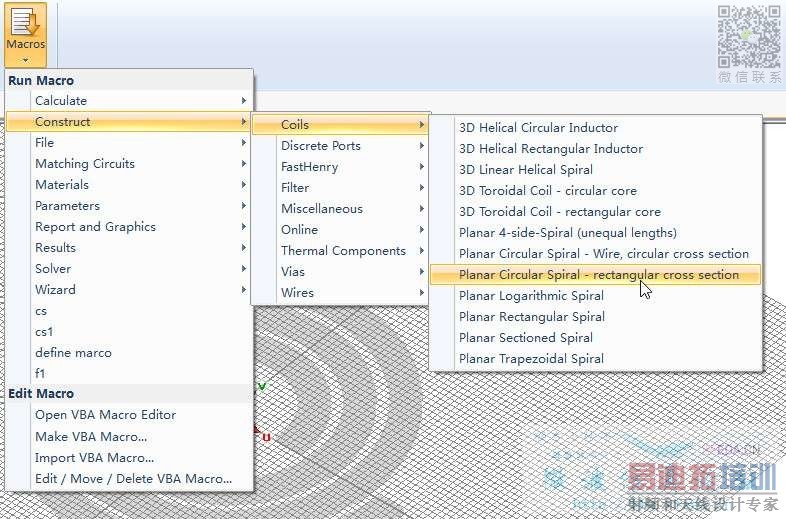786x519 pixels.
Task: Run 3D Toroidal Coil circular core
Action: 596,191
